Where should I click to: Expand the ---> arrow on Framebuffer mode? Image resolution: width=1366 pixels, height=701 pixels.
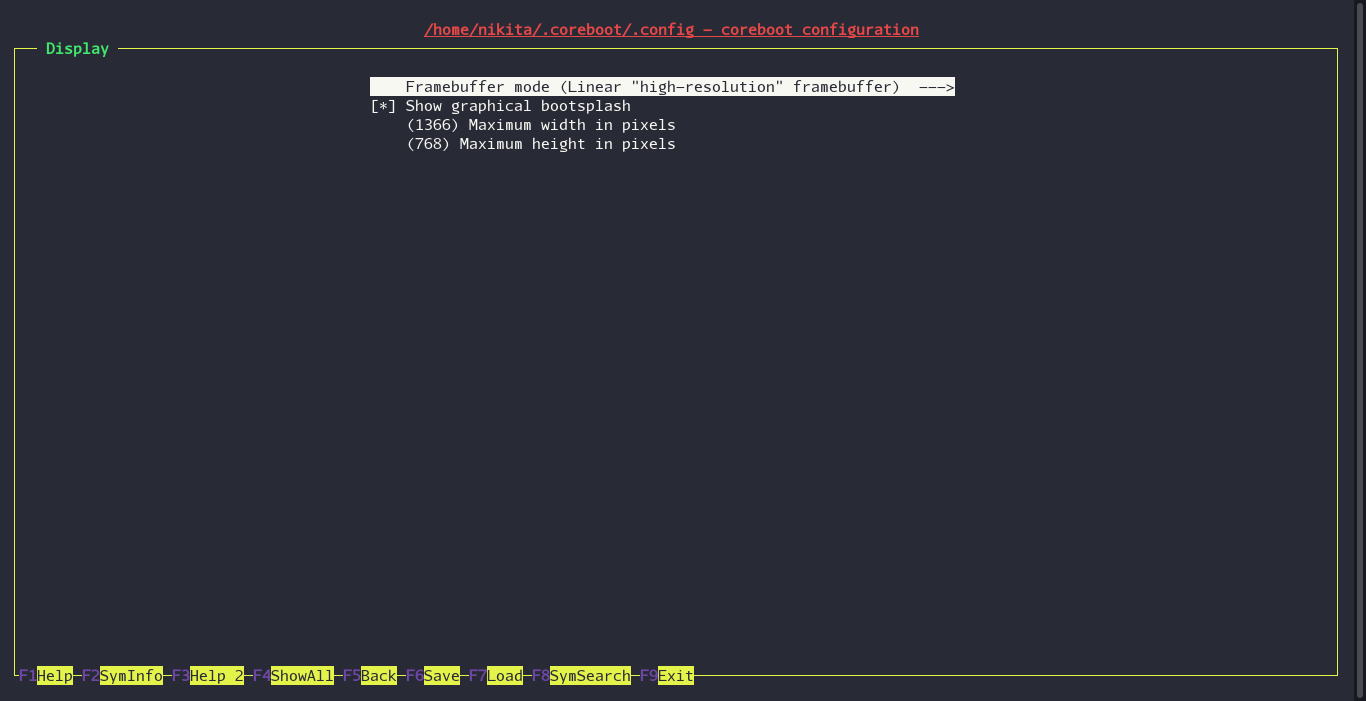point(936,87)
